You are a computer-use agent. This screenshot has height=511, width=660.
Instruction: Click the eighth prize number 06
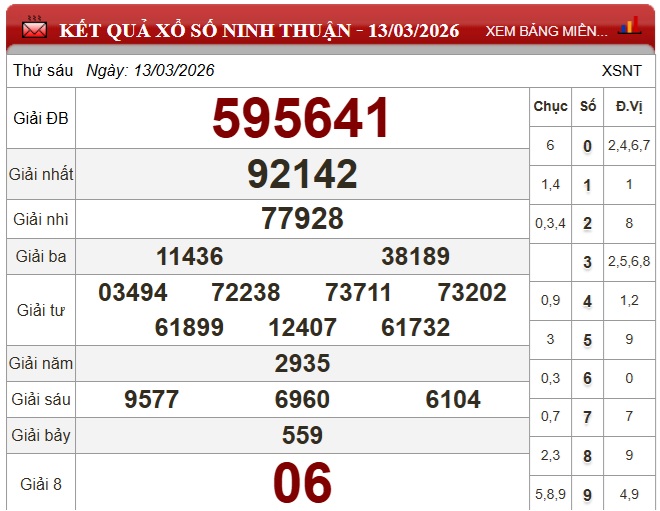[x=302, y=484]
